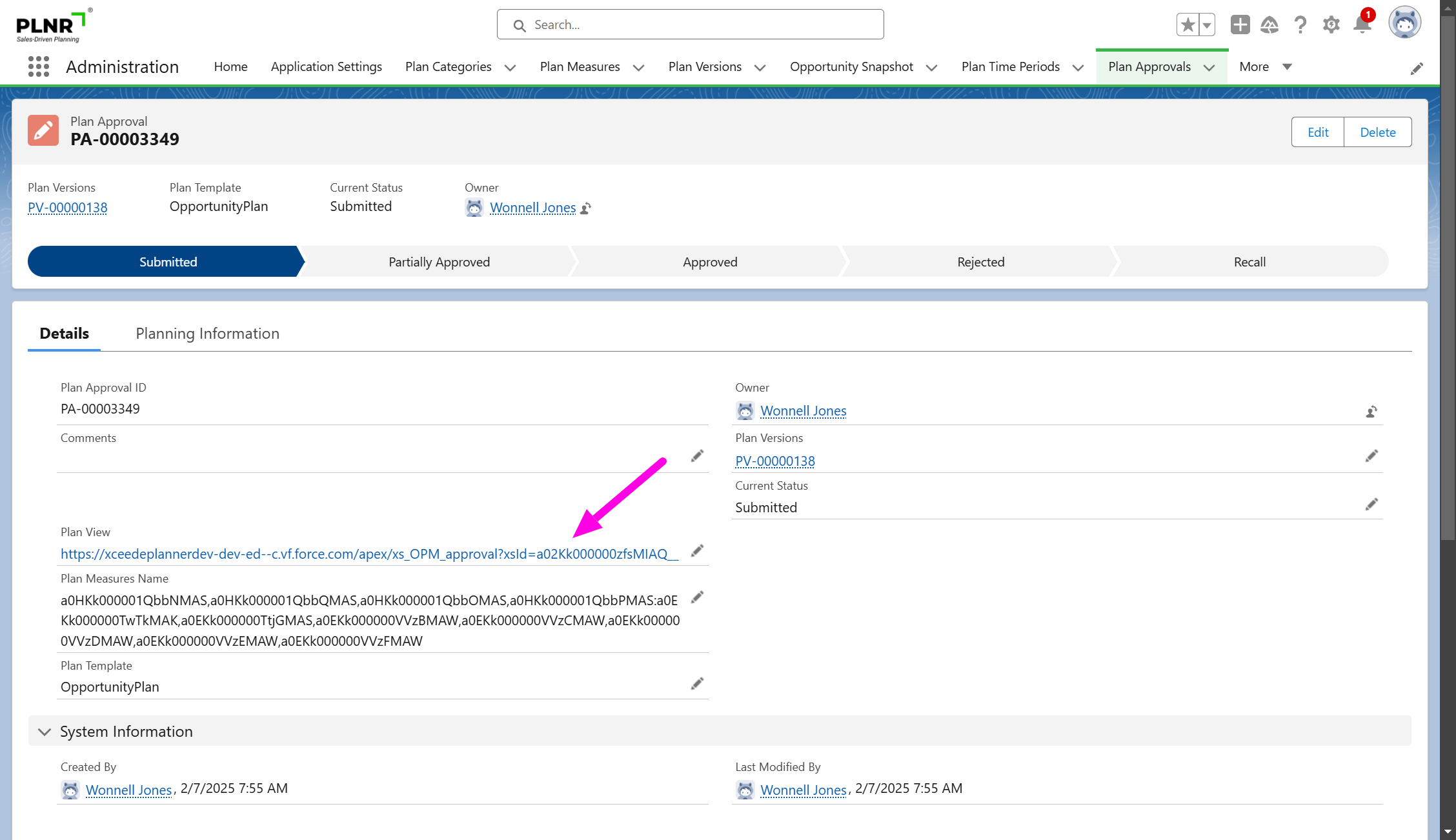Image resolution: width=1456 pixels, height=840 pixels.
Task: Open the App Launcher grid icon
Action: tap(39, 66)
